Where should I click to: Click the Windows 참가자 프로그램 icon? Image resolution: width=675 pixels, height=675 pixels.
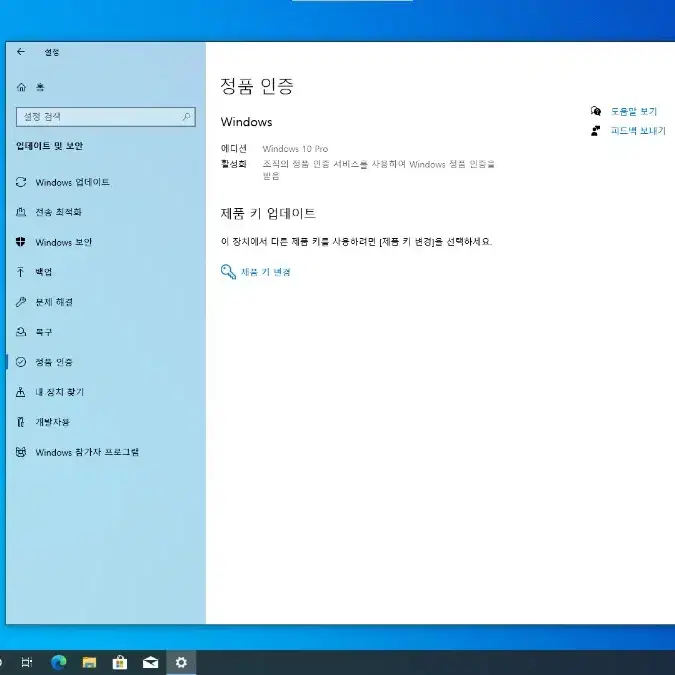tap(21, 452)
